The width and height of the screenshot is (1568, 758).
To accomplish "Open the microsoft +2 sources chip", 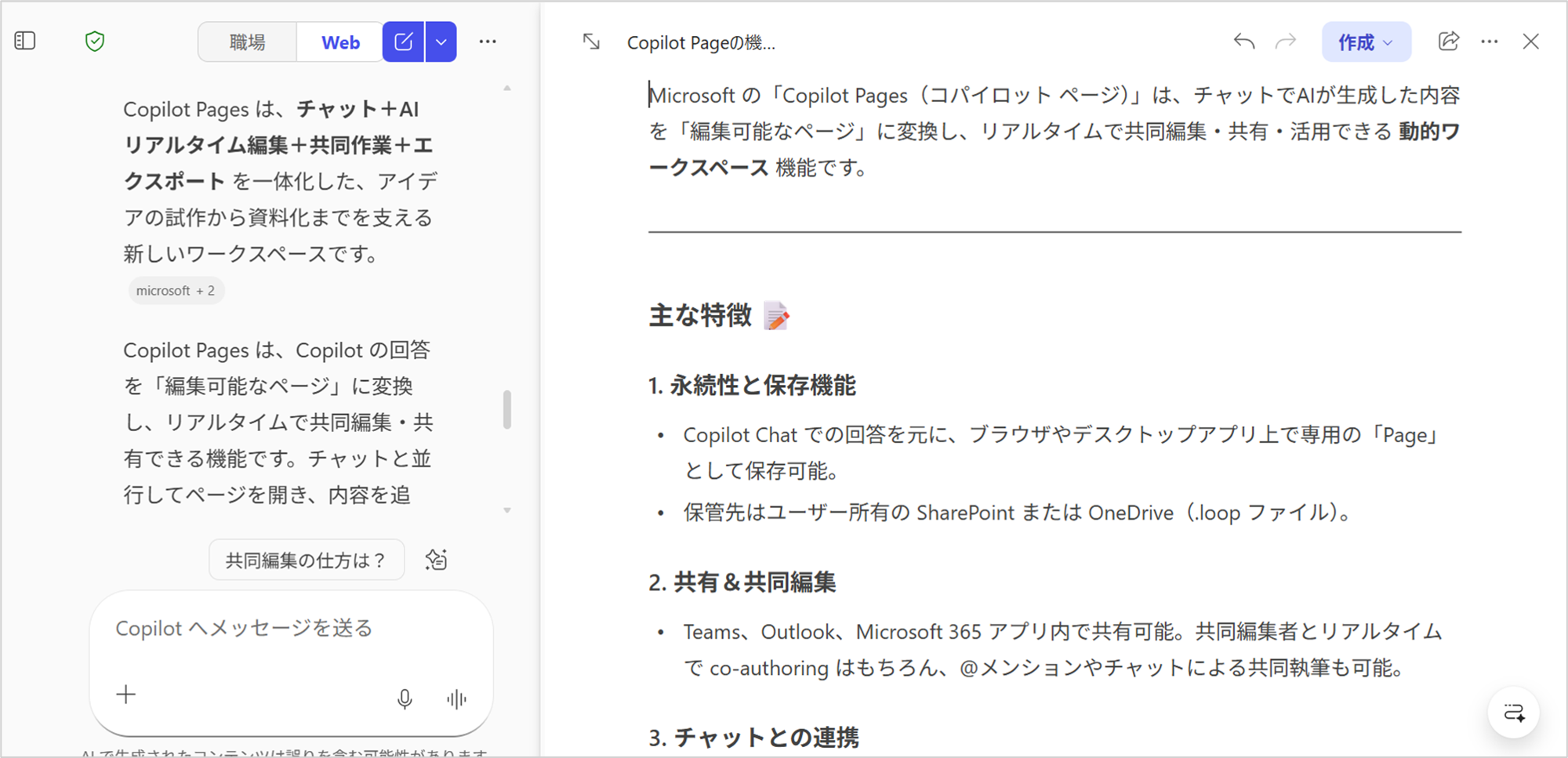I will [176, 291].
